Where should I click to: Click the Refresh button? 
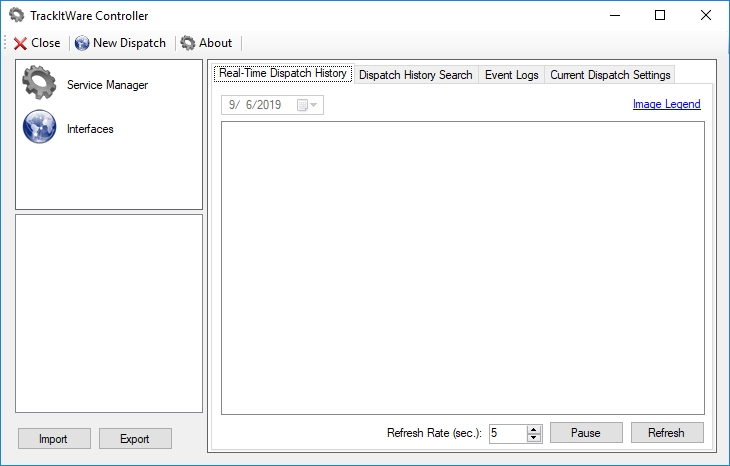(x=667, y=433)
